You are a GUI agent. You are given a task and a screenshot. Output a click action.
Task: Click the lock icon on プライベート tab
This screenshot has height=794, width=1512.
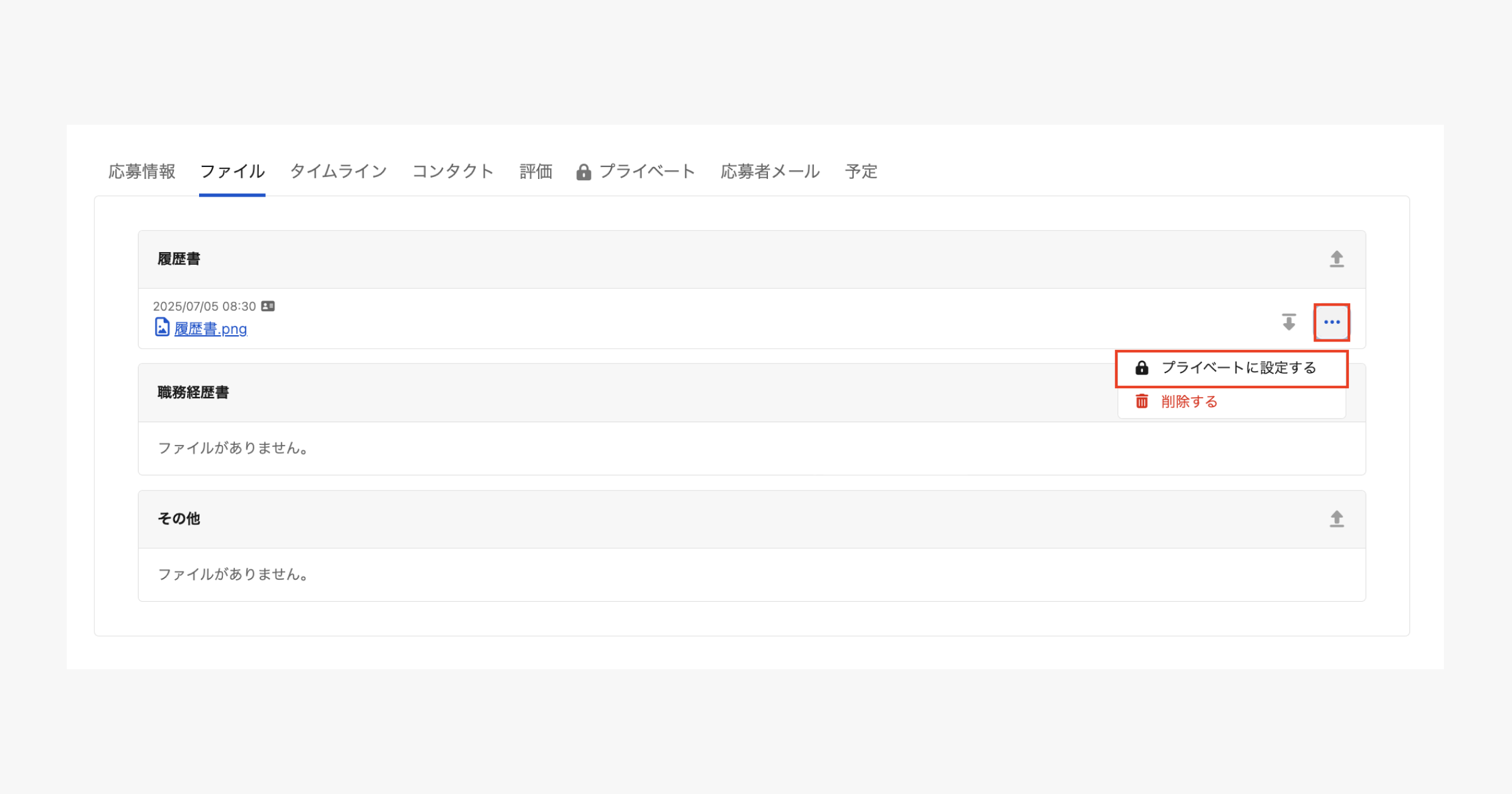point(583,172)
